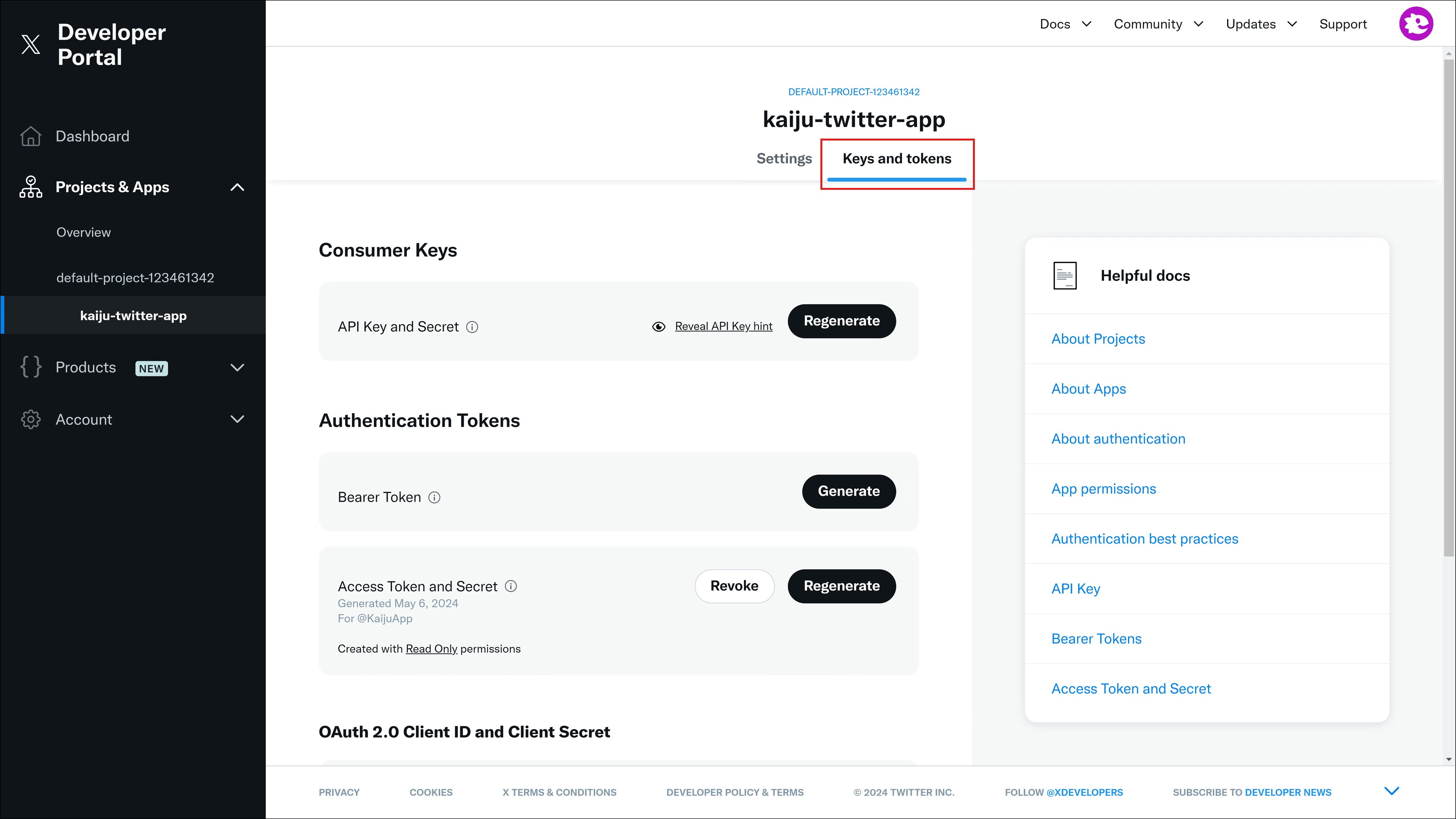Open the Community dropdown arrow
Viewport: 1456px width, 819px height.
click(x=1198, y=24)
